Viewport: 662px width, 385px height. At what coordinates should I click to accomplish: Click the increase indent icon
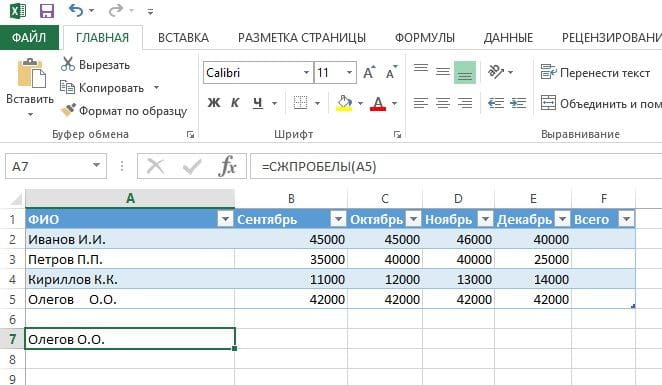coord(518,103)
